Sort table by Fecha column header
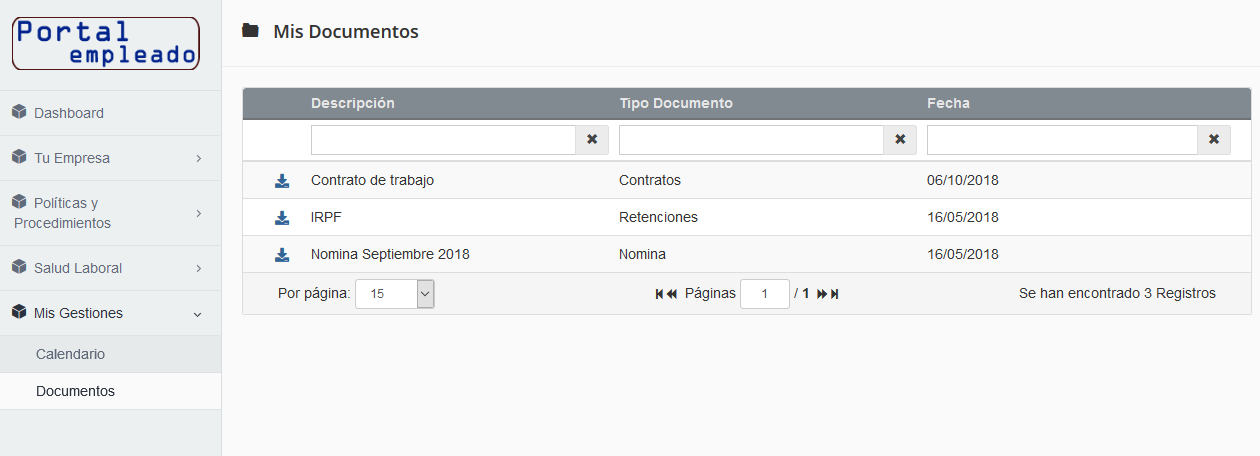The image size is (1260, 456). 948,103
